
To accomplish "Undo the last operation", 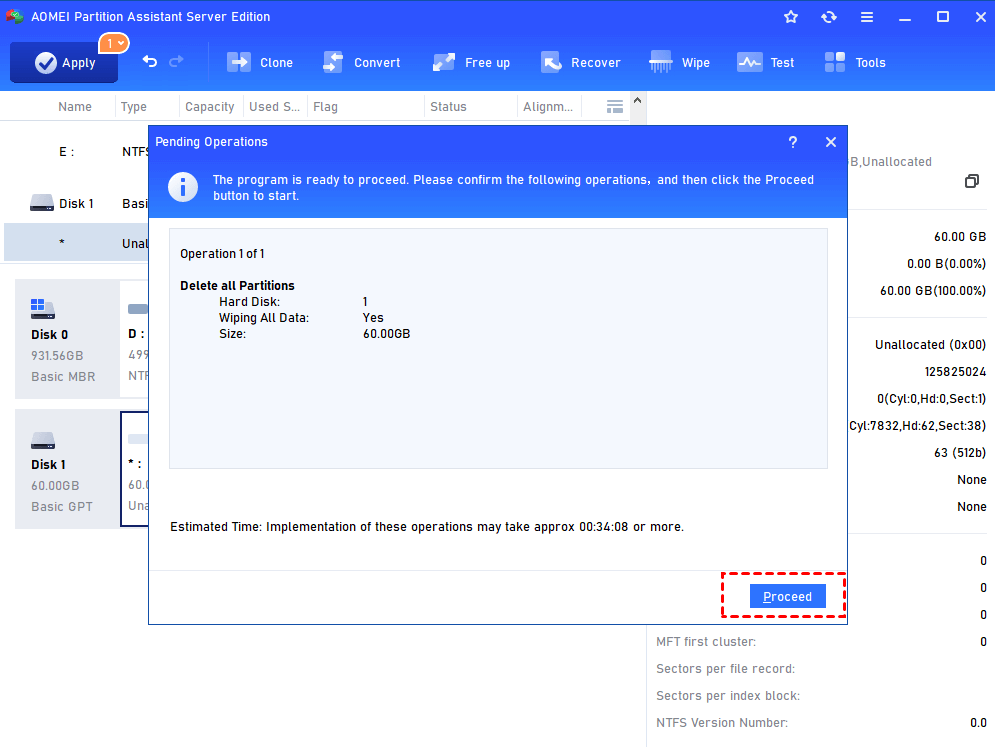I will [x=150, y=61].
